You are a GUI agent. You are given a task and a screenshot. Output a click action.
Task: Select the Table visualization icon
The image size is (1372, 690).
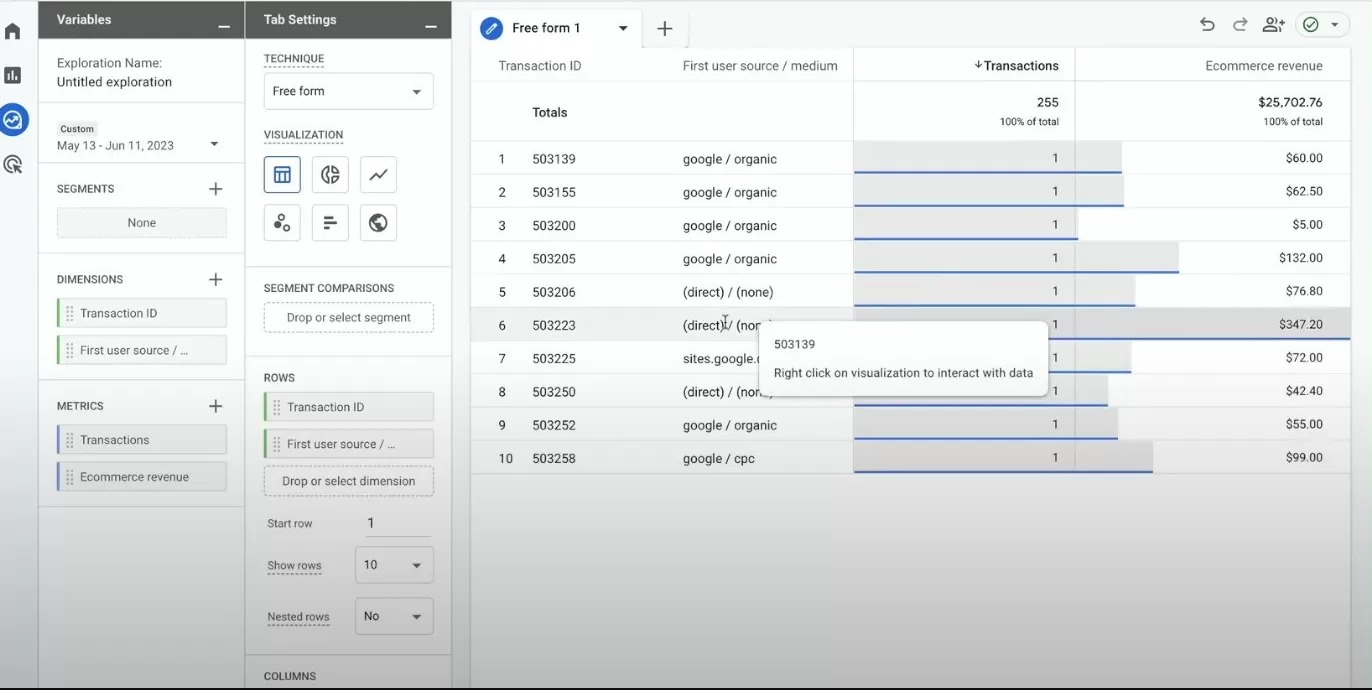(282, 174)
